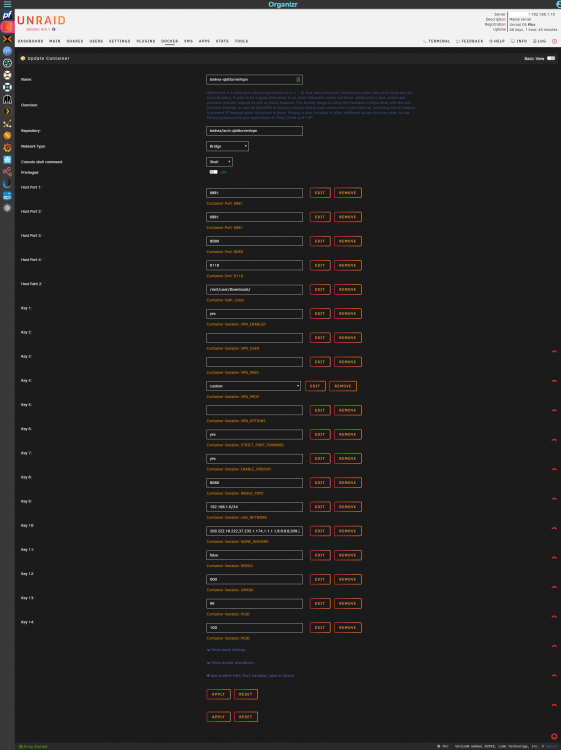
Task: Click the red back-to-top arrow icon
Action: [x=554, y=737]
